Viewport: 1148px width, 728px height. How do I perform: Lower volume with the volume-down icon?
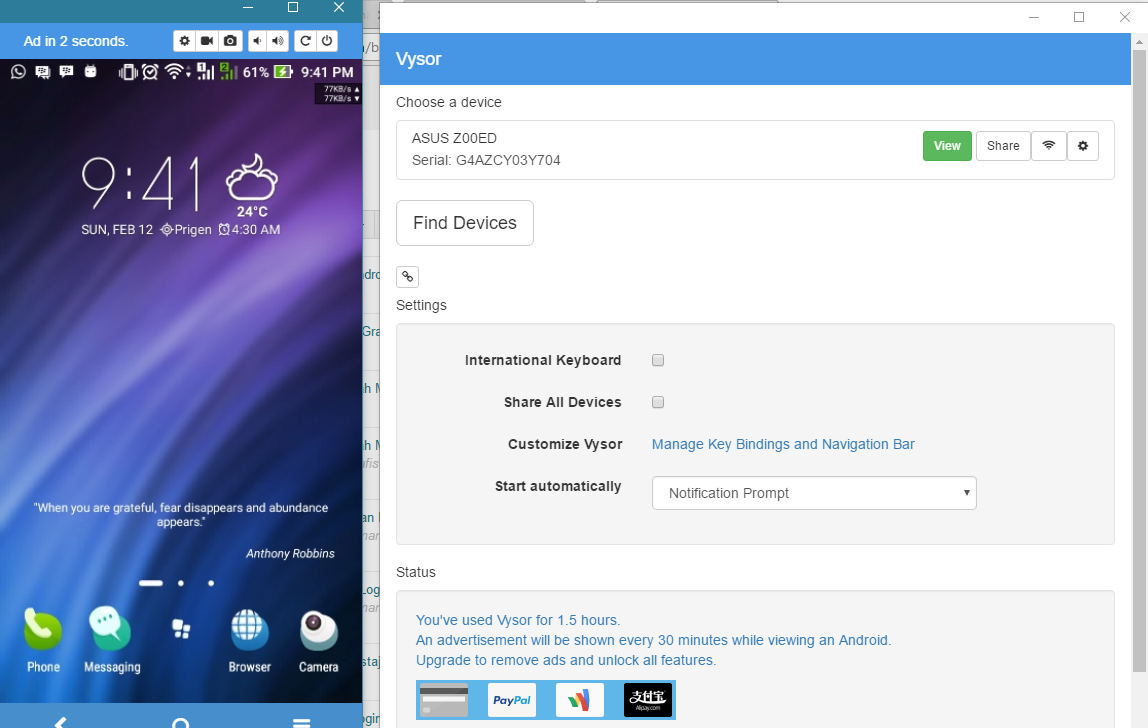pyautogui.click(x=257, y=41)
